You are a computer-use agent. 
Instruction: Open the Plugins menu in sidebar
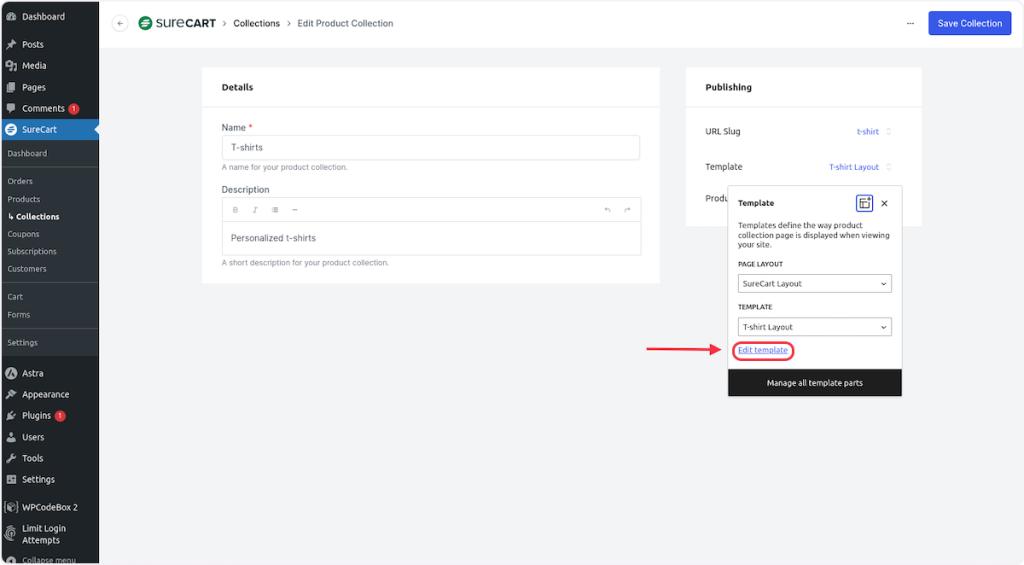[x=36, y=415]
